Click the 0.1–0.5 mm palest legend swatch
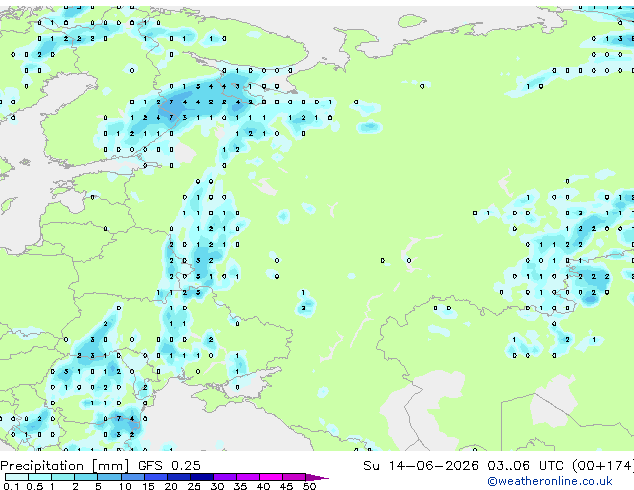Image resolution: width=634 pixels, height=490 pixels. (17, 477)
